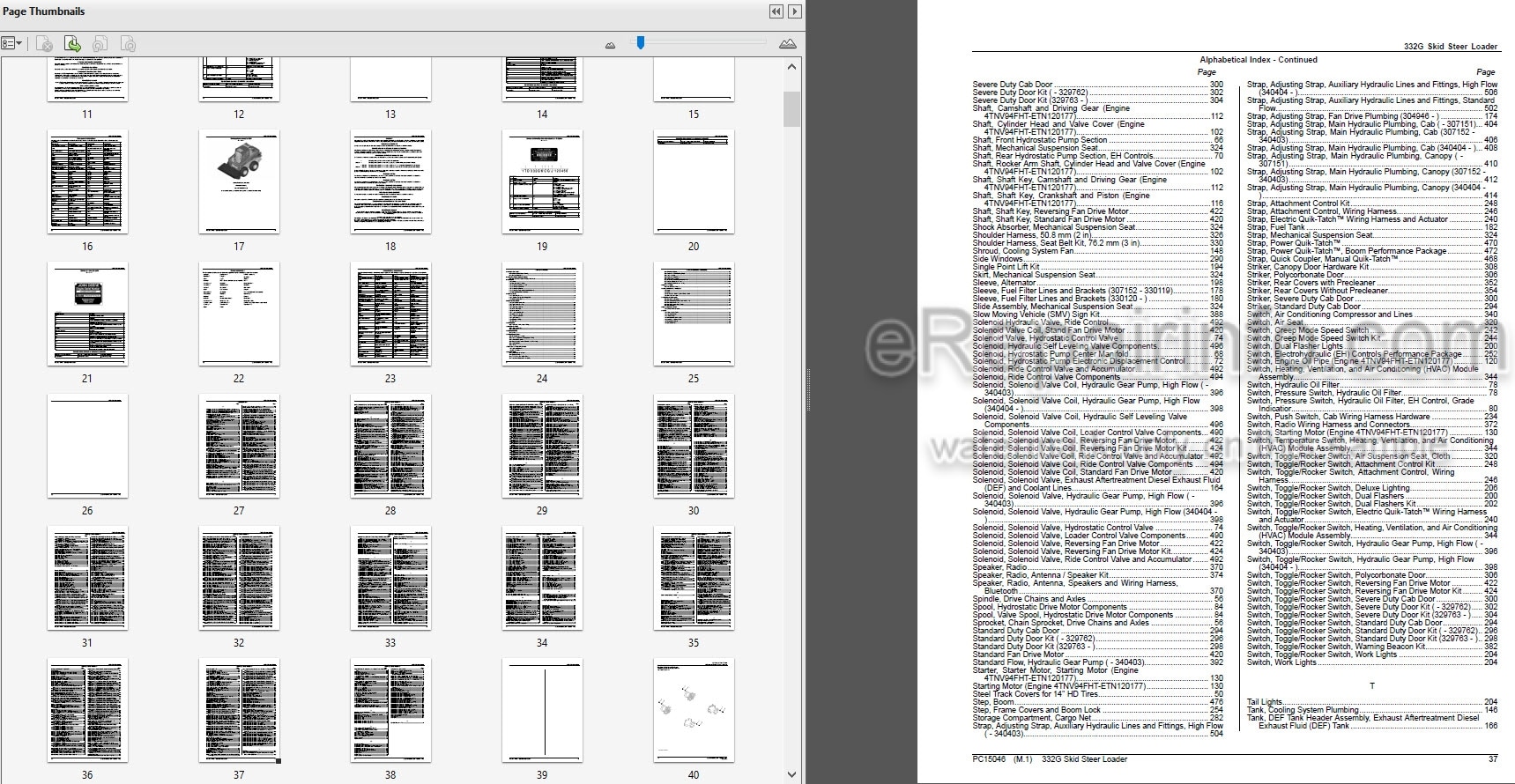Screen dimensions: 1515x784
Task: Collapse panel with double left arrow button
Action: [776, 11]
